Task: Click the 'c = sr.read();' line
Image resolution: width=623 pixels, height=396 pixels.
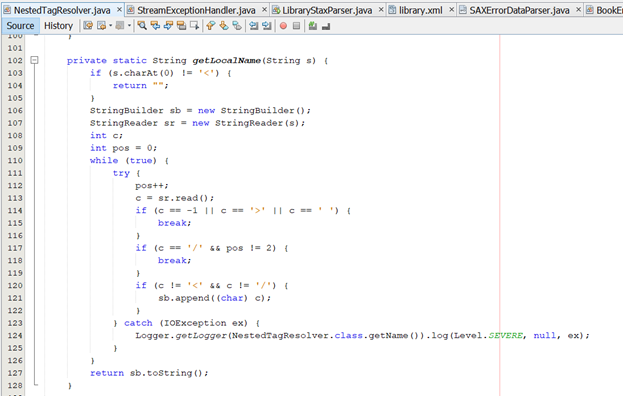Action: tap(174, 198)
